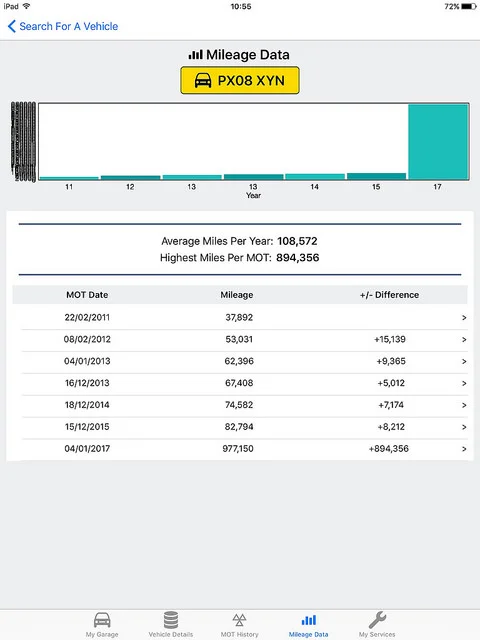Expand the 04/01/2017 MOT row chevron
The image size is (480, 640).
pos(464,449)
